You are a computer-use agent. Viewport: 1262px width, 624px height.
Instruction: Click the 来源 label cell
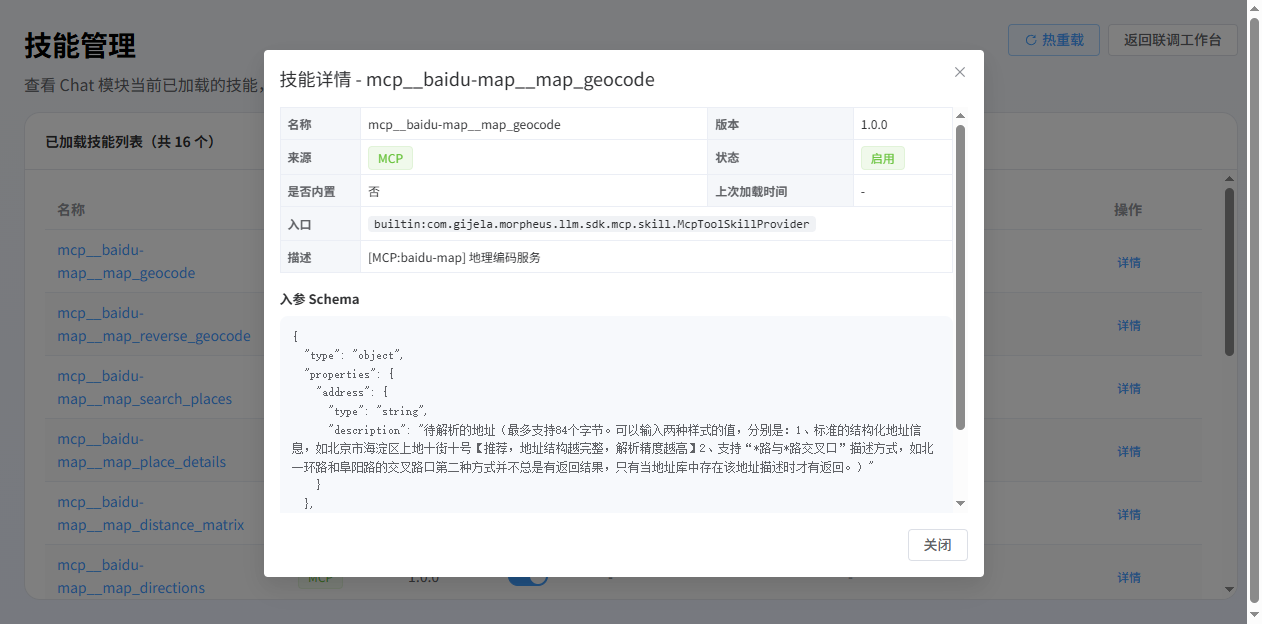pyautogui.click(x=320, y=158)
